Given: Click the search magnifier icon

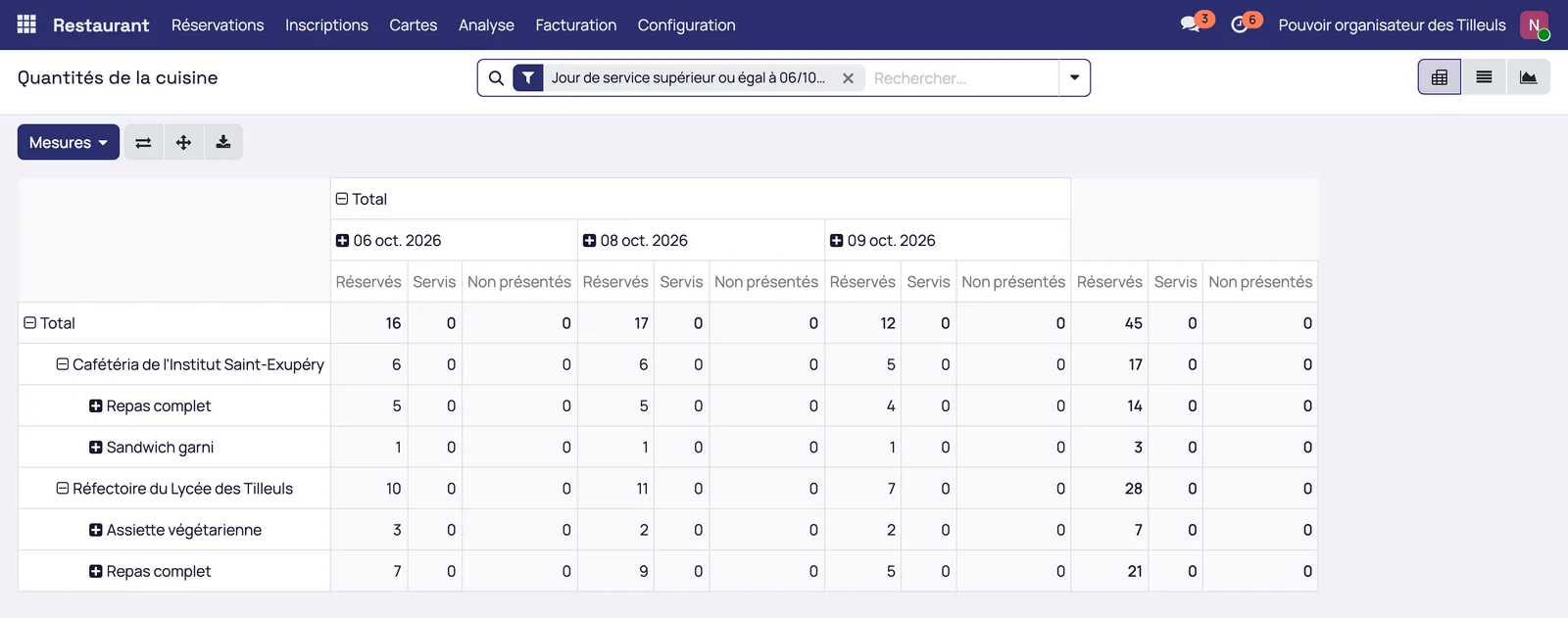Looking at the screenshot, I should 497,78.
